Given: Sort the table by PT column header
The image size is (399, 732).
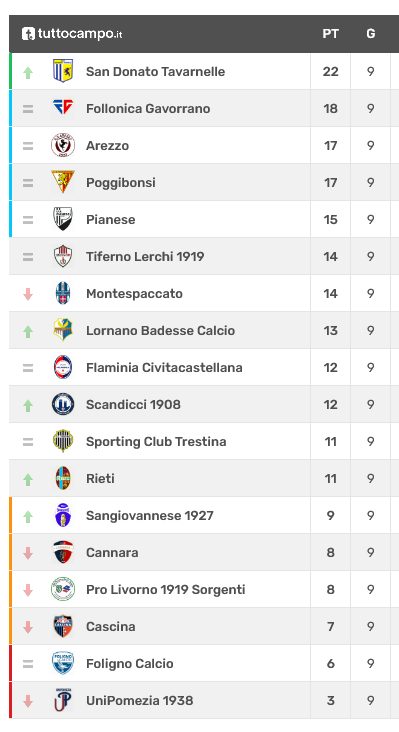Looking at the screenshot, I should (x=330, y=34).
